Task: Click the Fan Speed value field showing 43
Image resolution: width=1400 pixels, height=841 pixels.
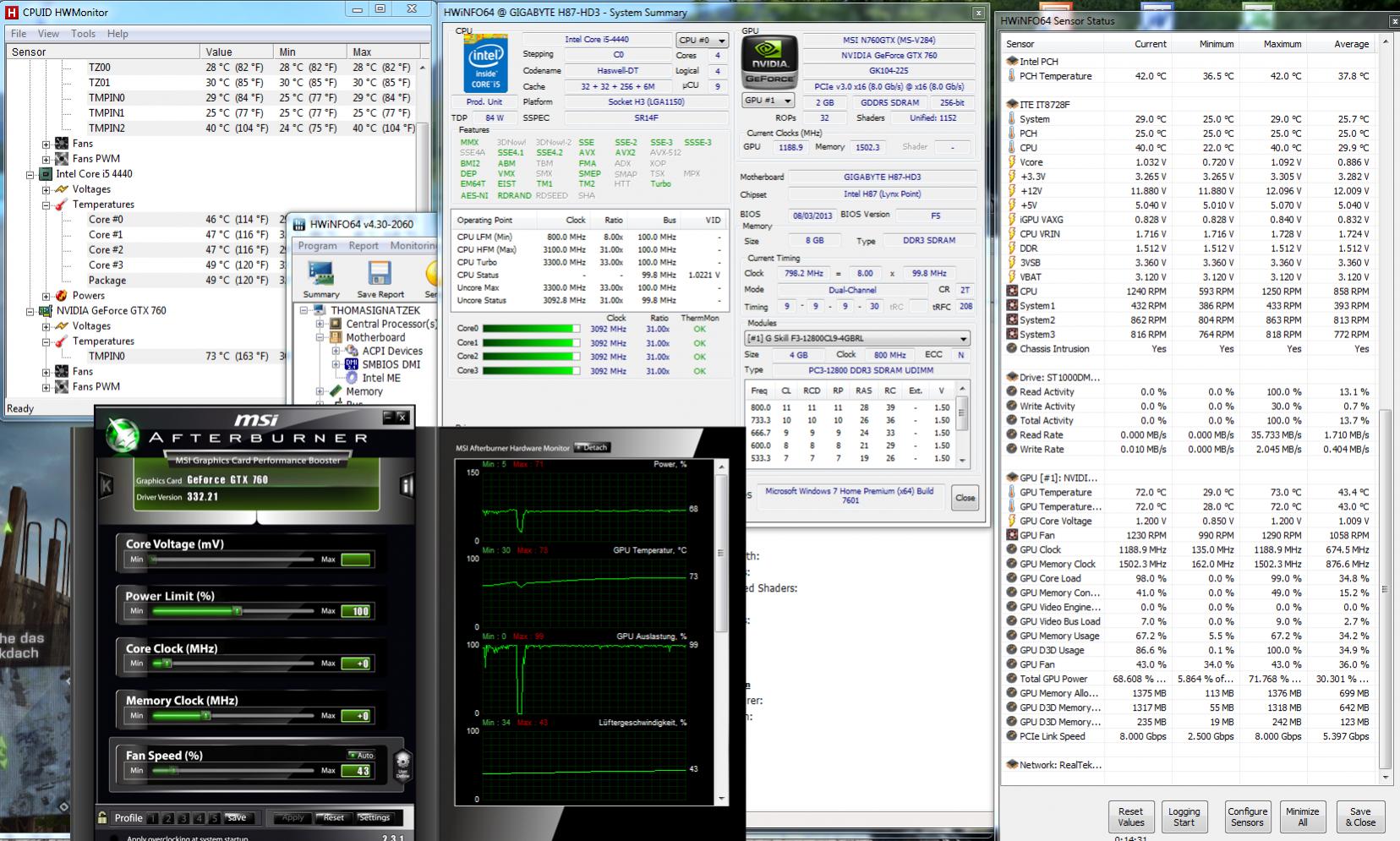Action: pyautogui.click(x=356, y=770)
